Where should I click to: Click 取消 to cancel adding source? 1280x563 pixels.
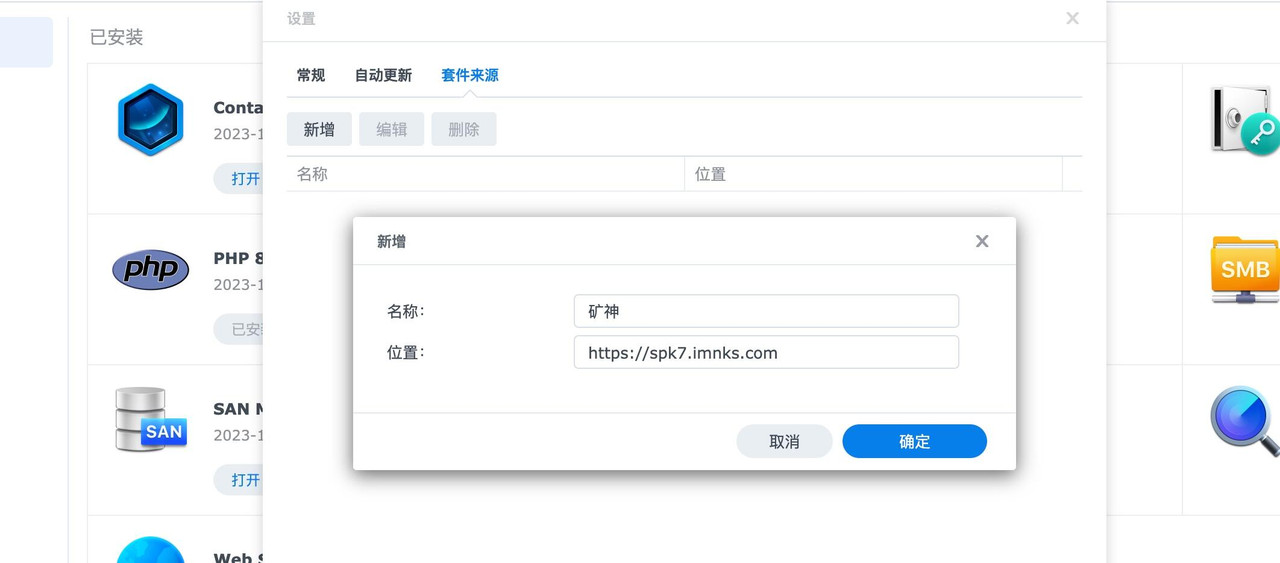784,441
